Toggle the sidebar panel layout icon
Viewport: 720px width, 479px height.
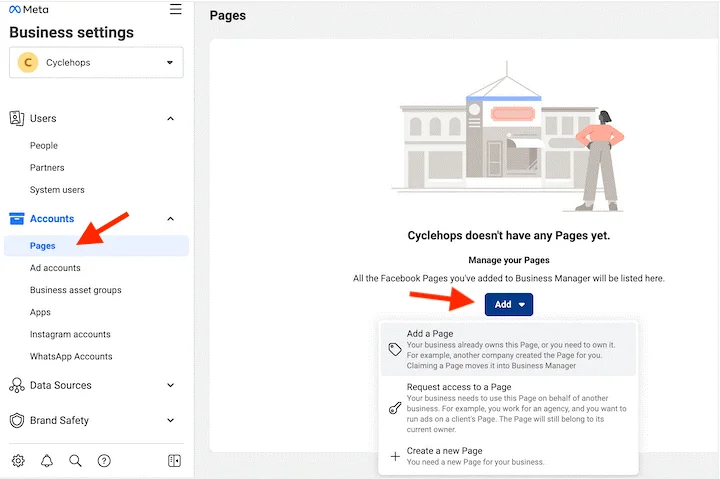174,461
